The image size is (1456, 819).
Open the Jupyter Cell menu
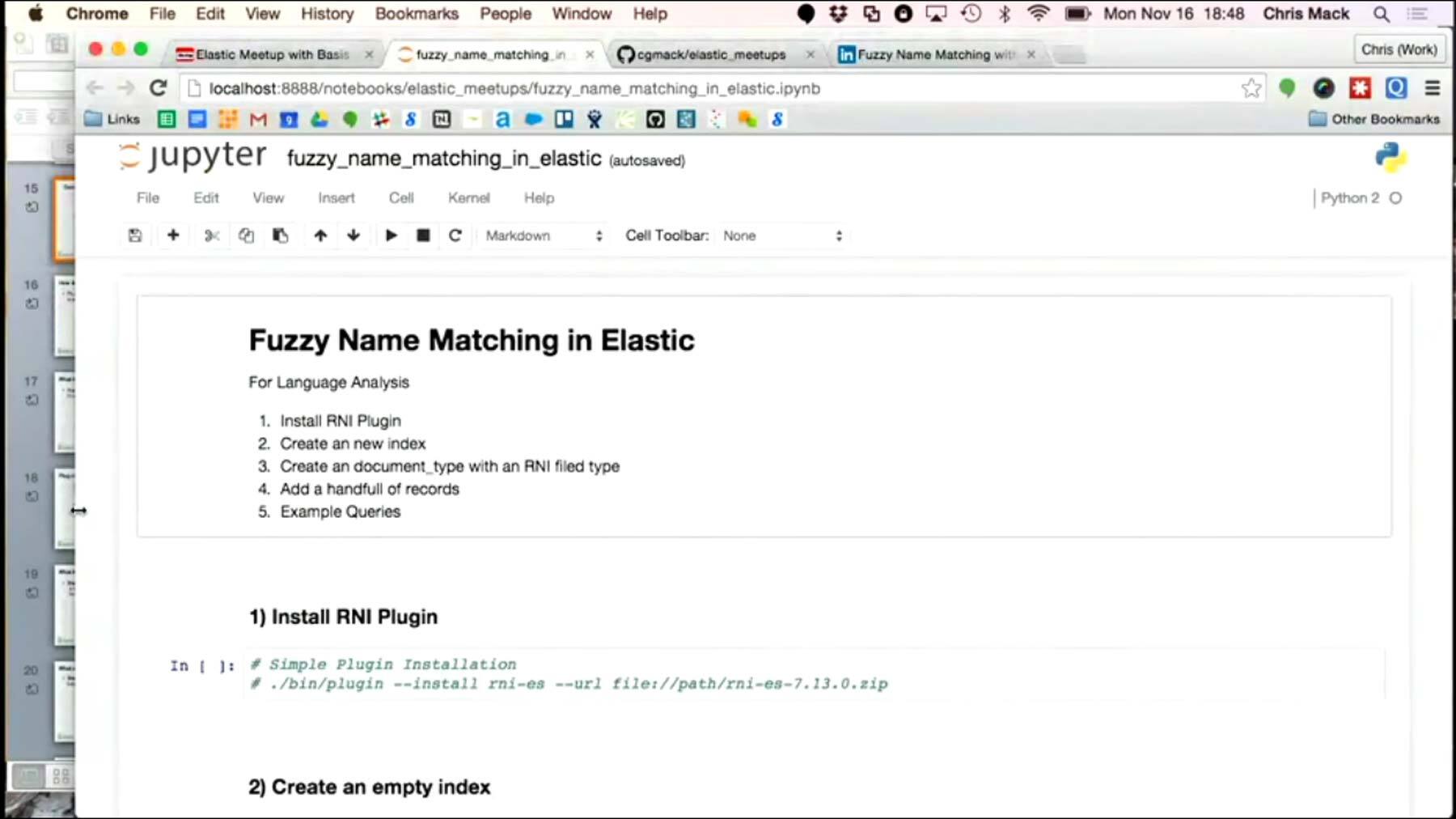(401, 197)
